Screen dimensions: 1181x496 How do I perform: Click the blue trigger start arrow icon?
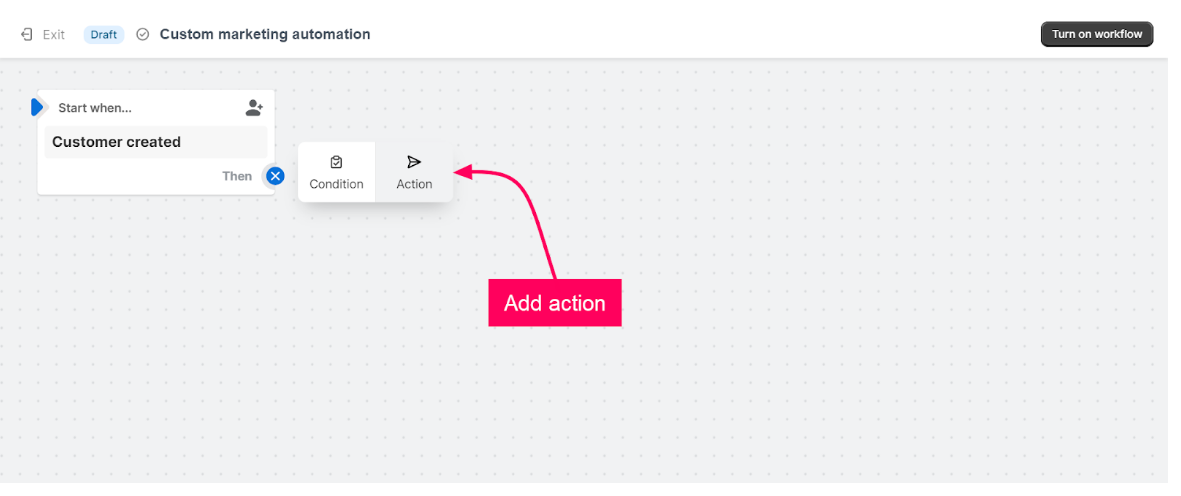point(37,107)
